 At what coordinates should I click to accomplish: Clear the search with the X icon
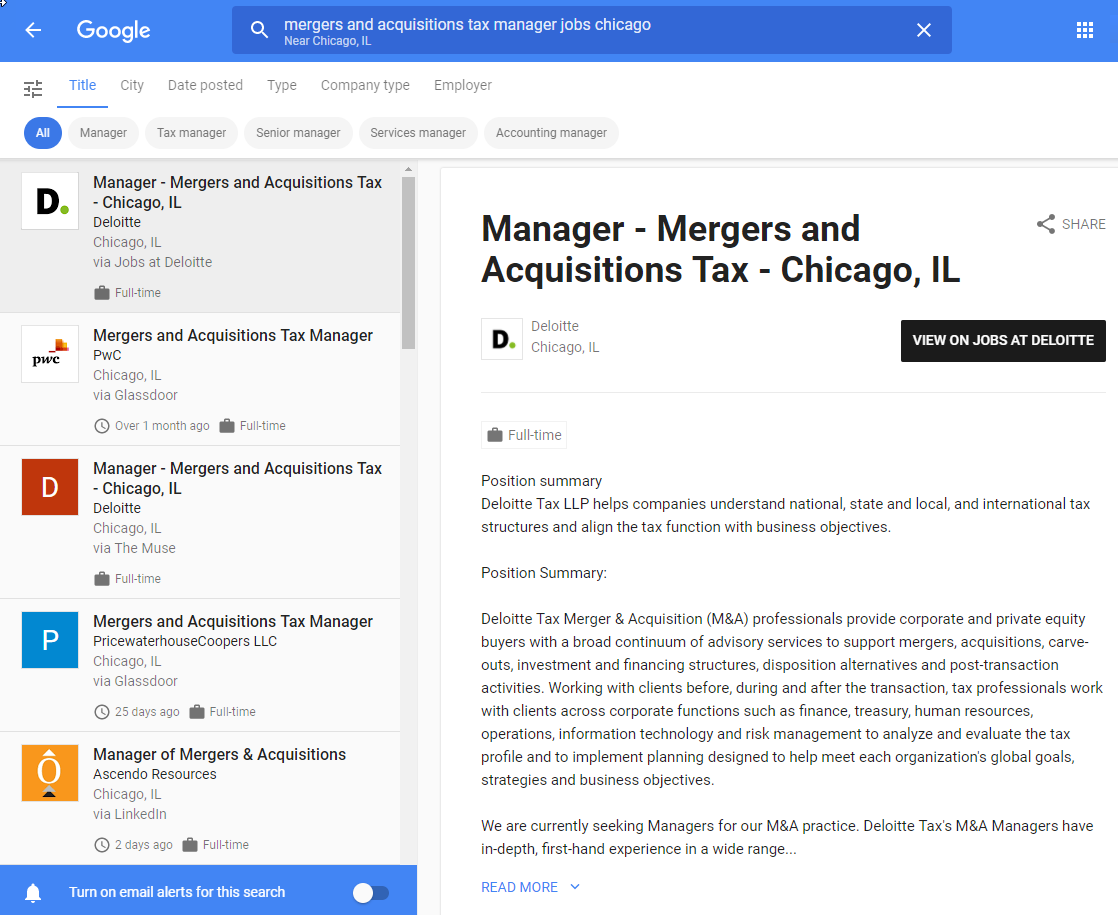pos(924,30)
